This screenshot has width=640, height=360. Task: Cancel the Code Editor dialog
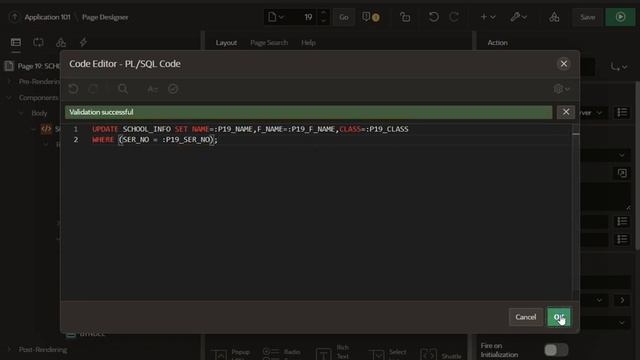[x=525, y=317]
